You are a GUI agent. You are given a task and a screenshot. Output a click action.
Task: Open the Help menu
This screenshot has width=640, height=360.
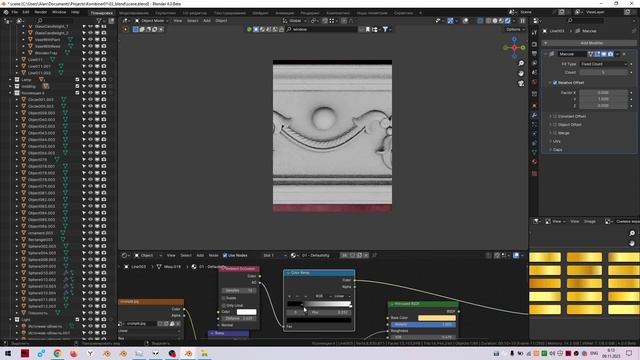point(75,12)
